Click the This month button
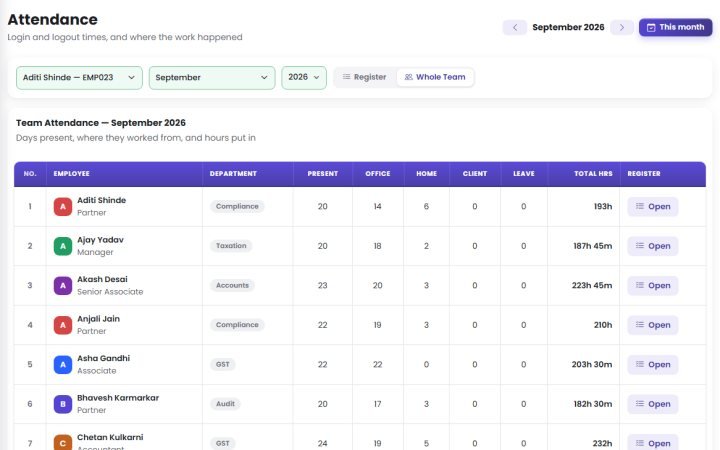Image resolution: width=720 pixels, height=450 pixels. click(x=675, y=28)
